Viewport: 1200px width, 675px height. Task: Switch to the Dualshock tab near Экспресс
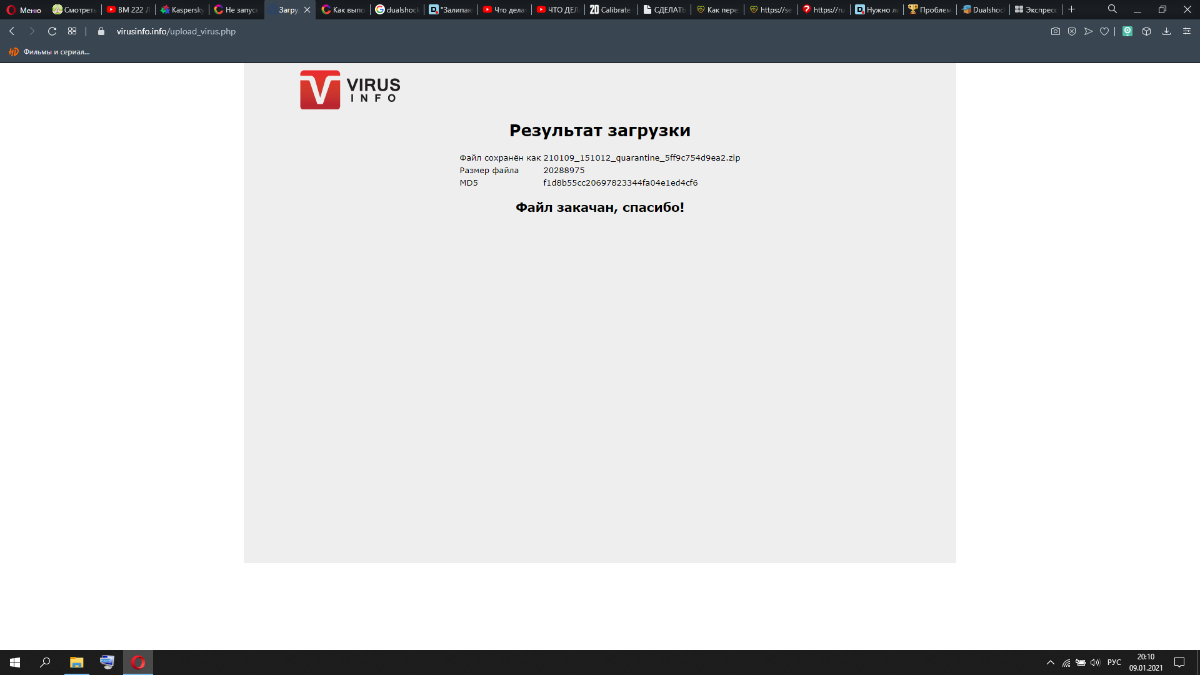tap(984, 9)
